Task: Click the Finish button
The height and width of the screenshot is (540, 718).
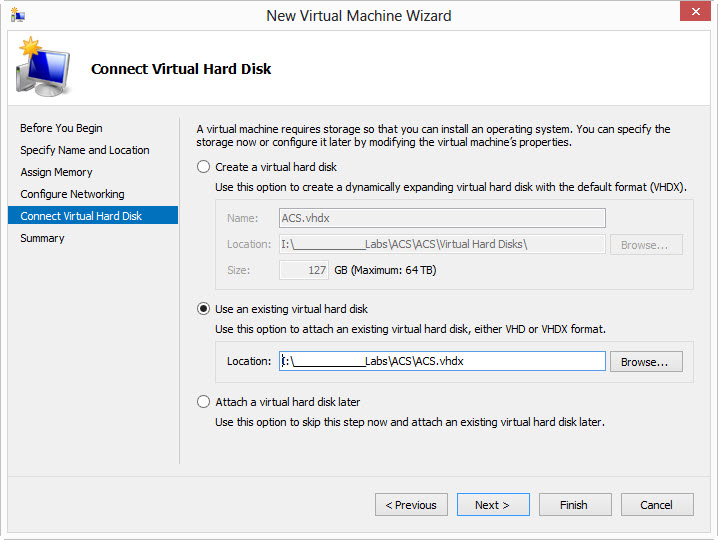Action: coord(574,505)
